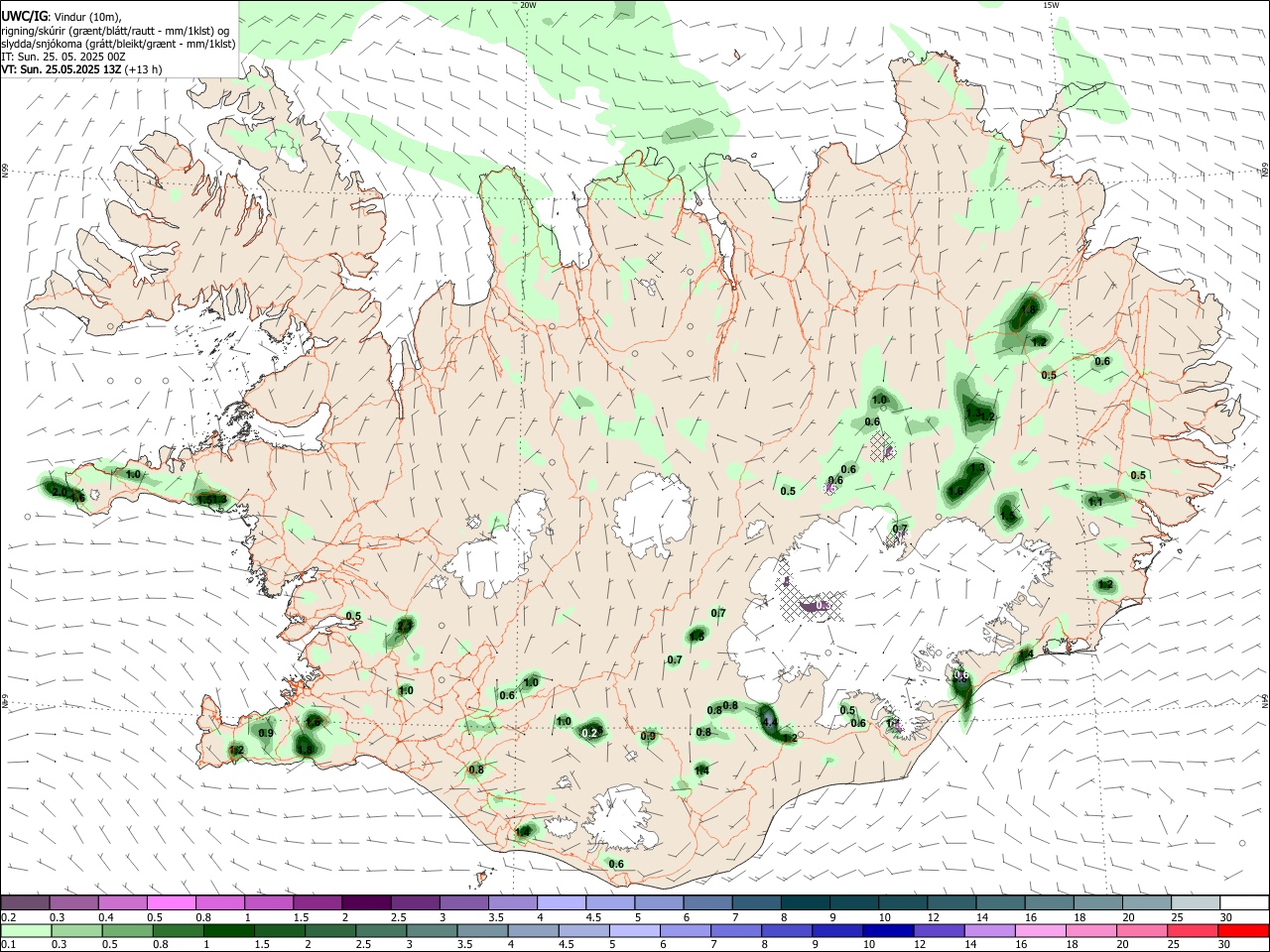Select the dark teal swatch labeled 8 in upper scale
This screenshot has width=1270, height=952.
click(x=804, y=902)
